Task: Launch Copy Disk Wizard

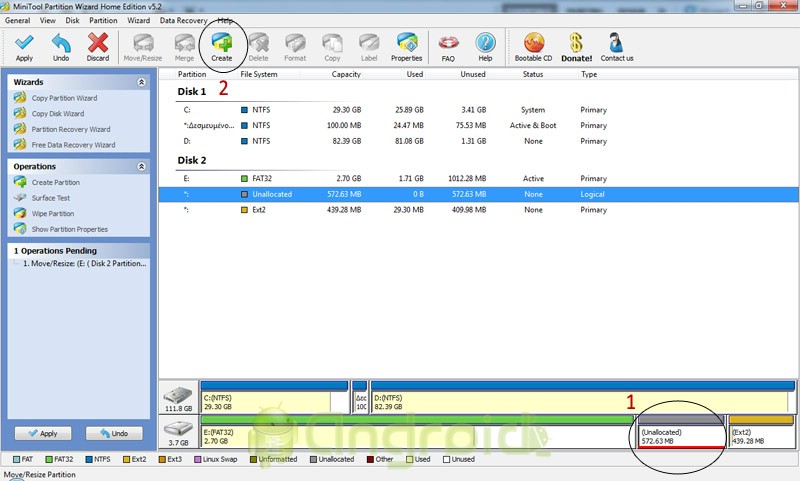Action: coord(58,114)
